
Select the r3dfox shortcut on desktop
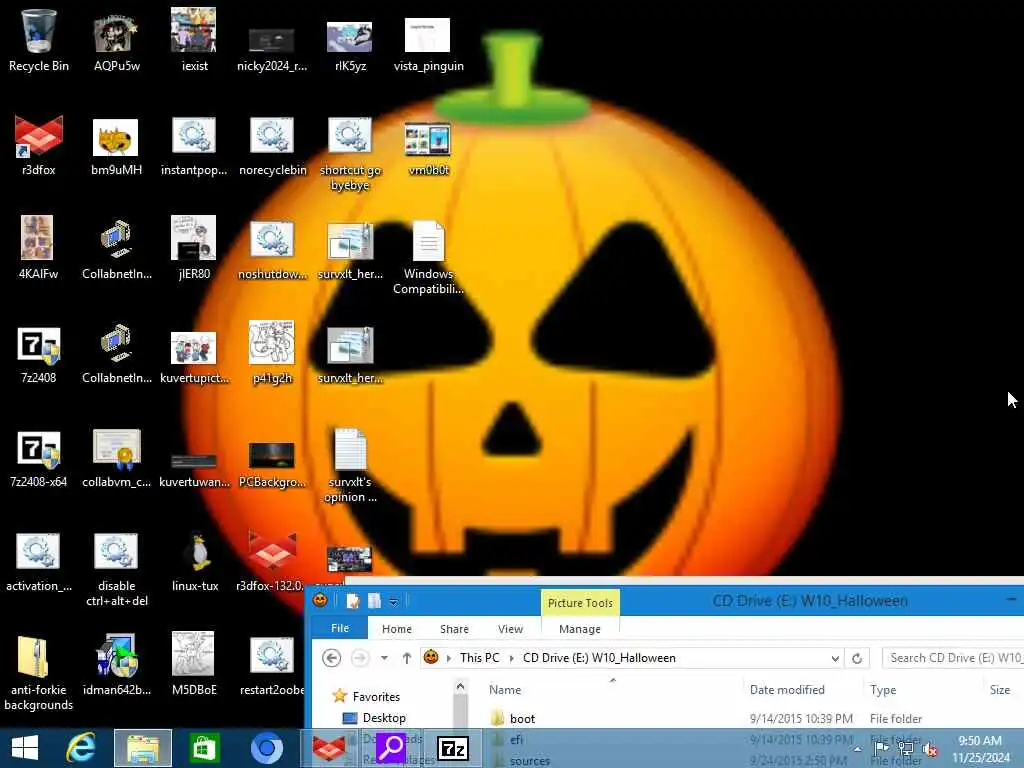(39, 145)
